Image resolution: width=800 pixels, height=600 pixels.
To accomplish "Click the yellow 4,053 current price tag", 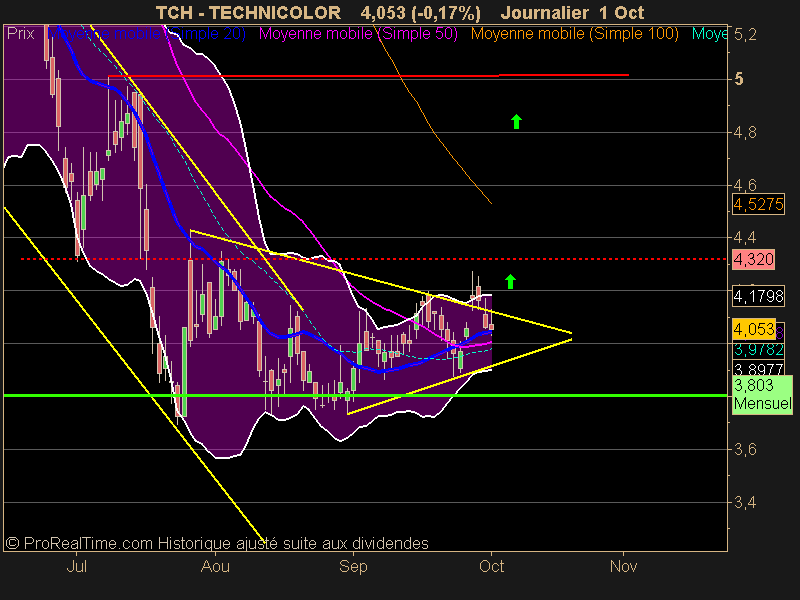I will click(754, 330).
